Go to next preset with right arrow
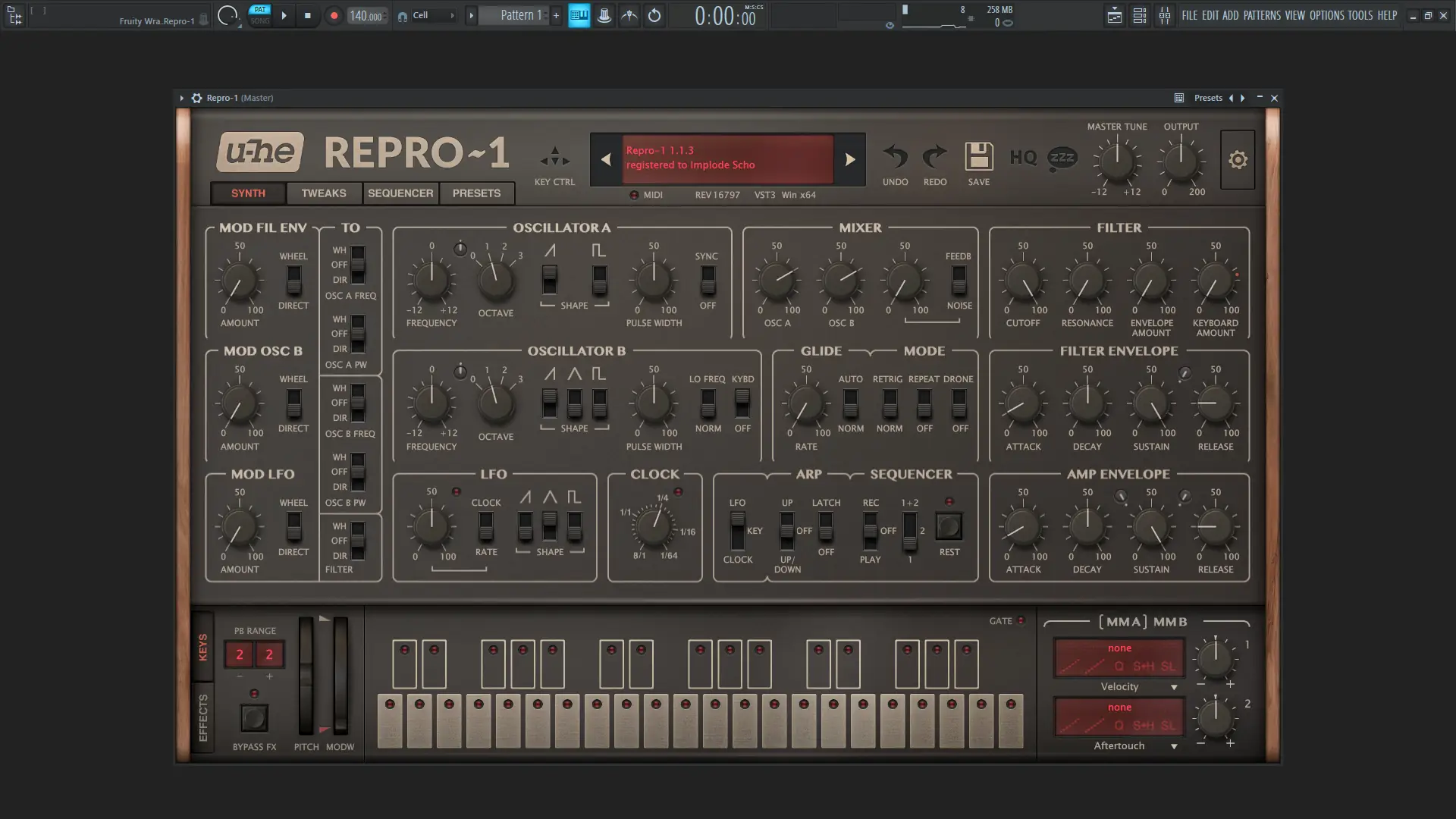This screenshot has height=819, width=1456. point(850,159)
